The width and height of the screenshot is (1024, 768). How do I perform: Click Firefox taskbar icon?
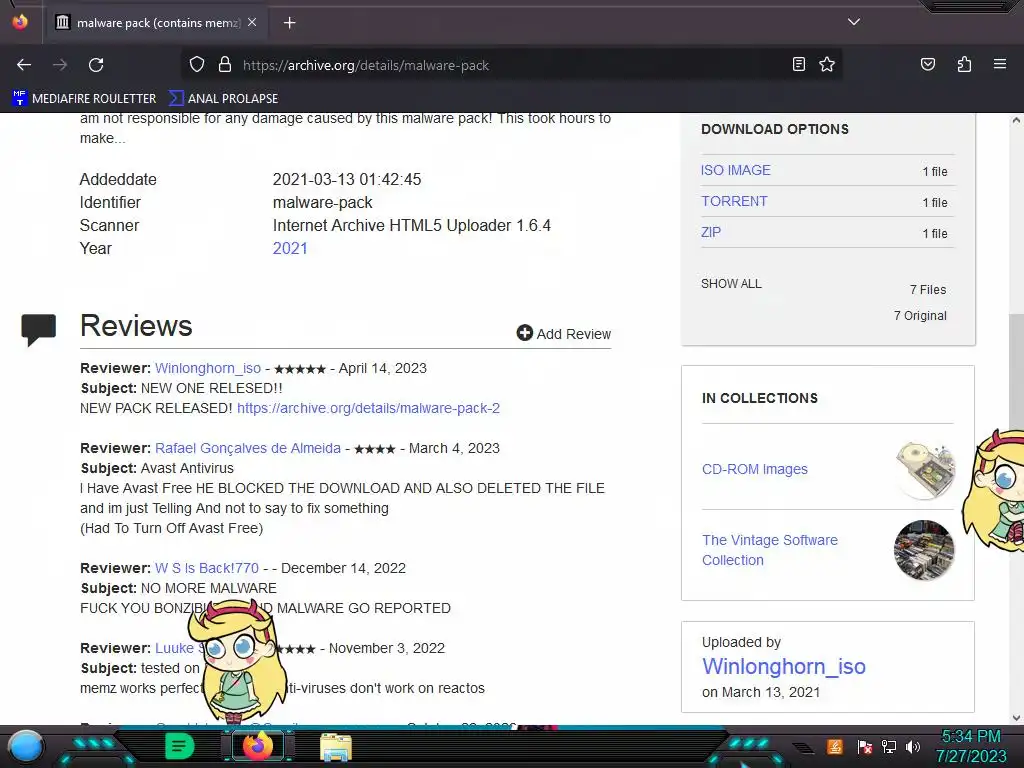pos(257,746)
